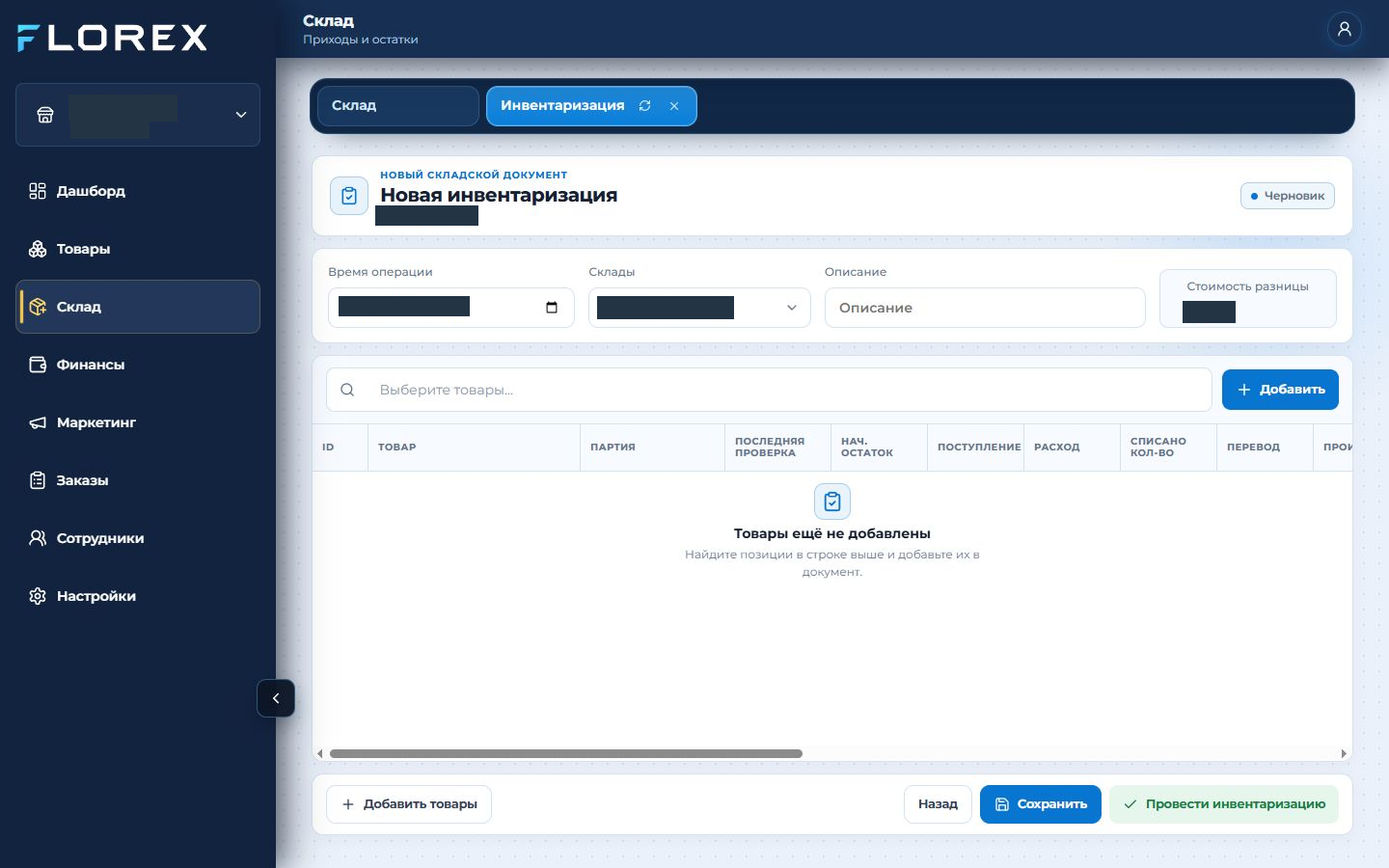
Task: Expand the shop selector dropdown
Action: pyautogui.click(x=241, y=115)
